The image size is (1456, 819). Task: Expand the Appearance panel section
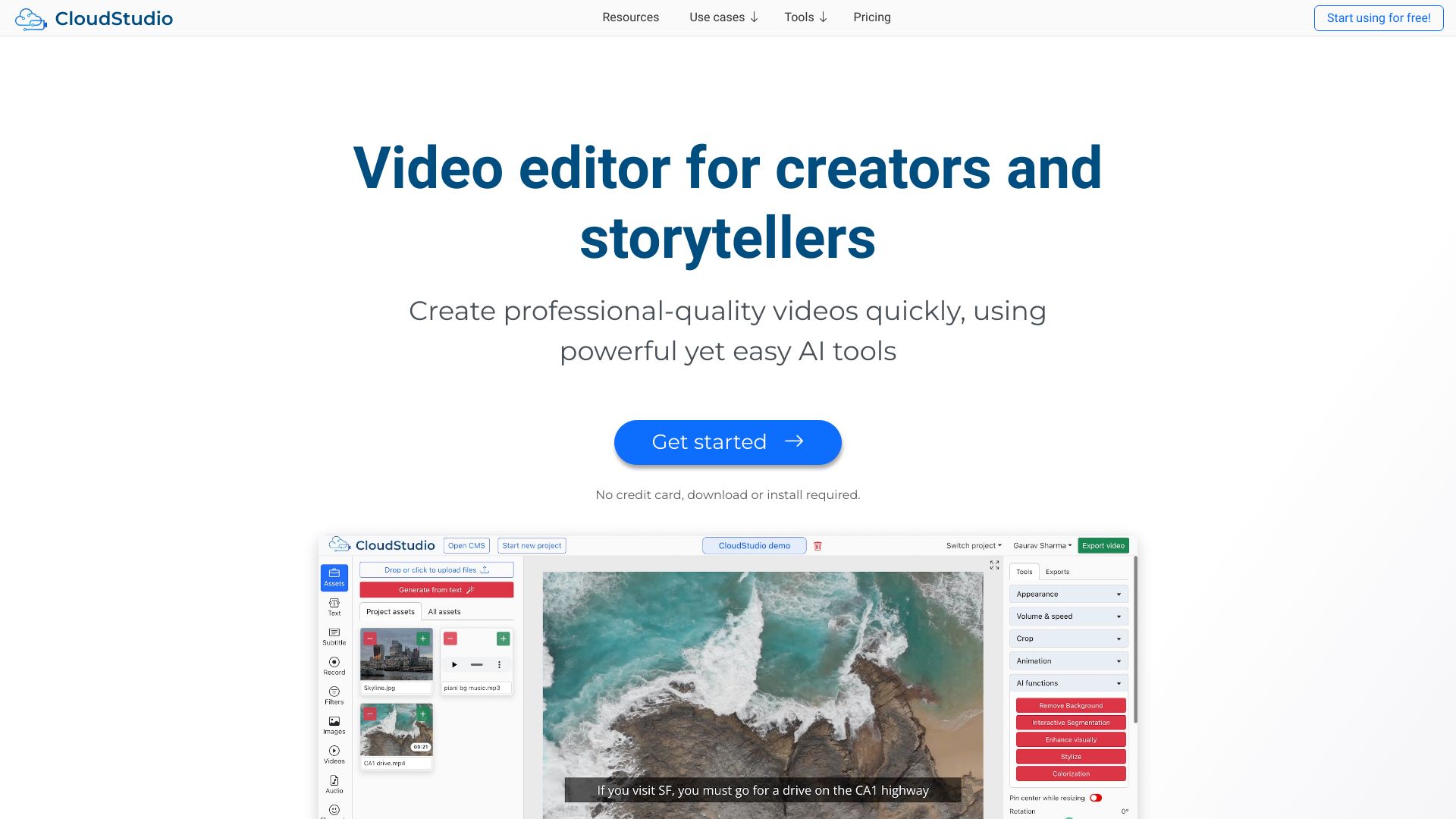[1067, 594]
